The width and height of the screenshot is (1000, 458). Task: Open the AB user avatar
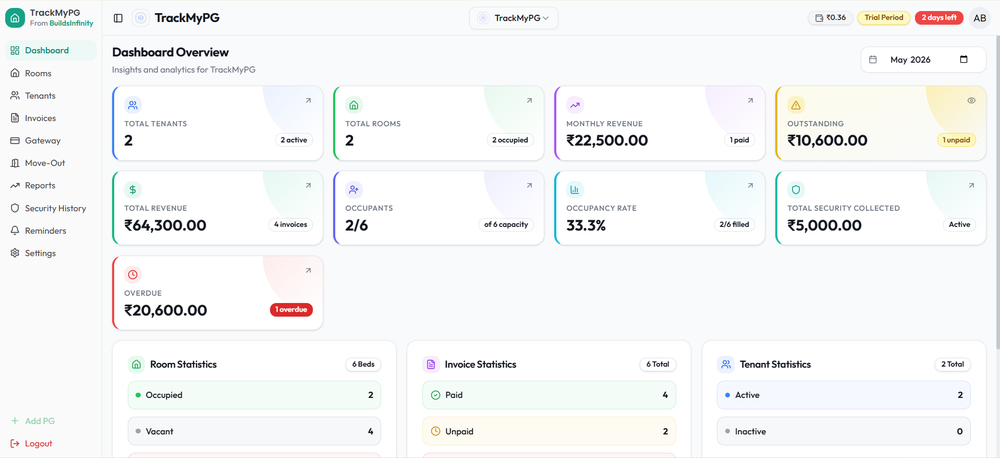(980, 18)
